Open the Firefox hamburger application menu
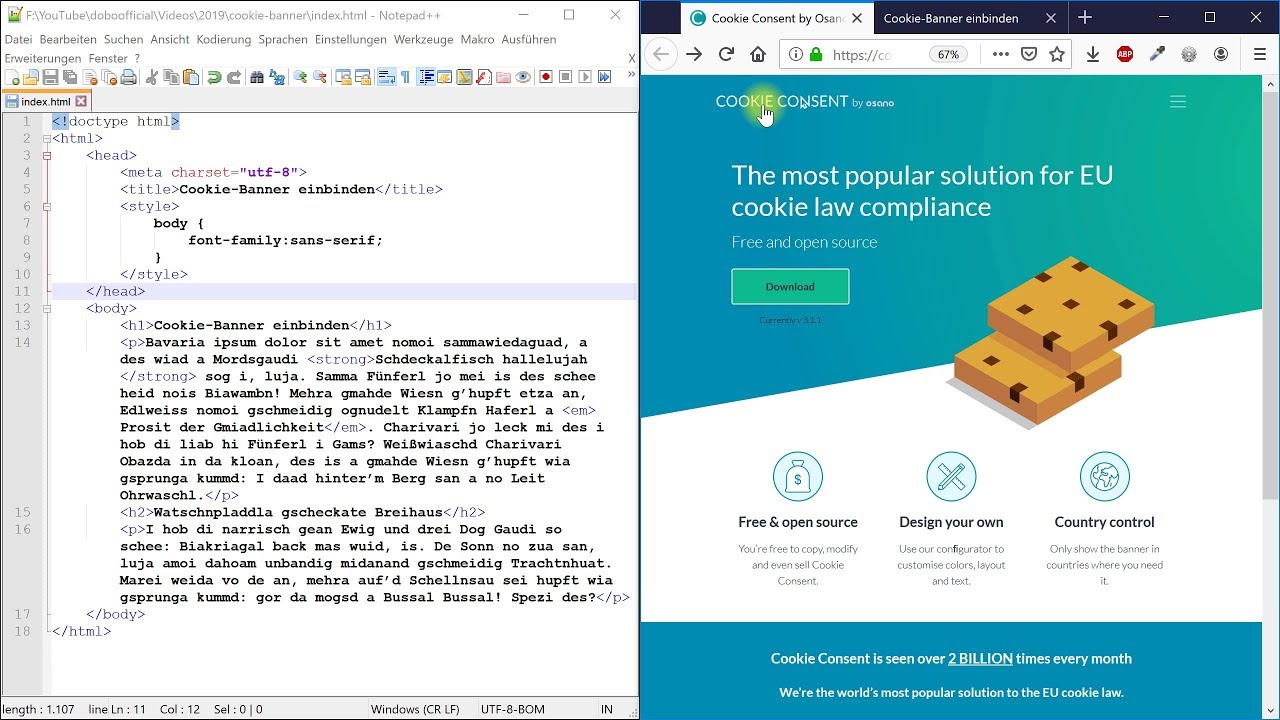Image resolution: width=1280 pixels, height=720 pixels. pos(1260,55)
